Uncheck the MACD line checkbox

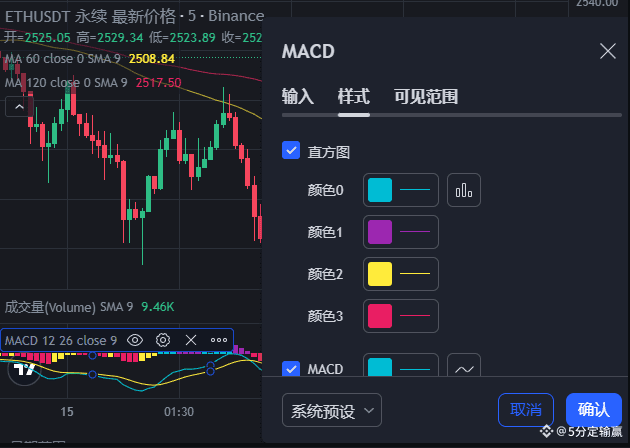291,368
